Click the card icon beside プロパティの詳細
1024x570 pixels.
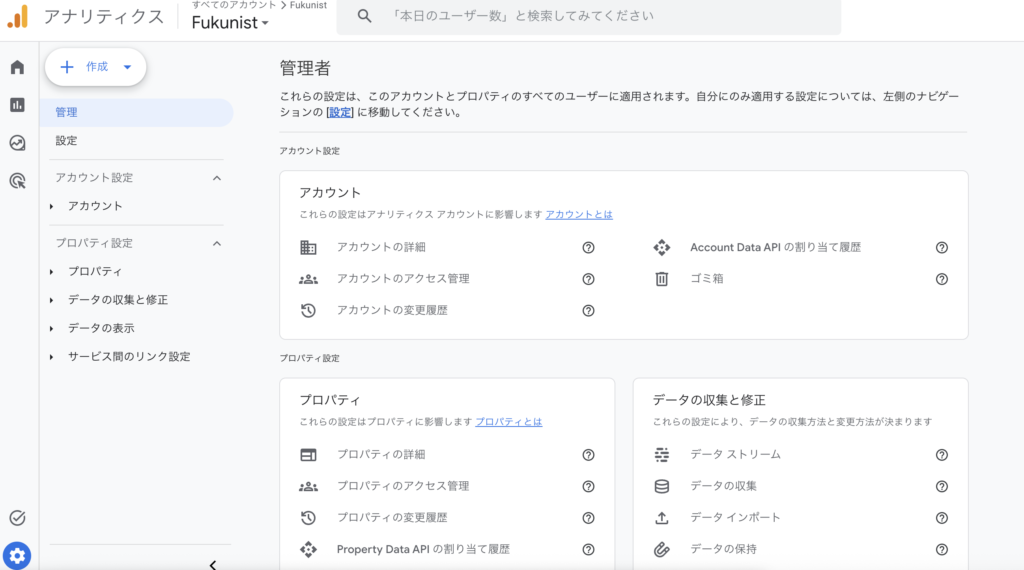[308, 455]
